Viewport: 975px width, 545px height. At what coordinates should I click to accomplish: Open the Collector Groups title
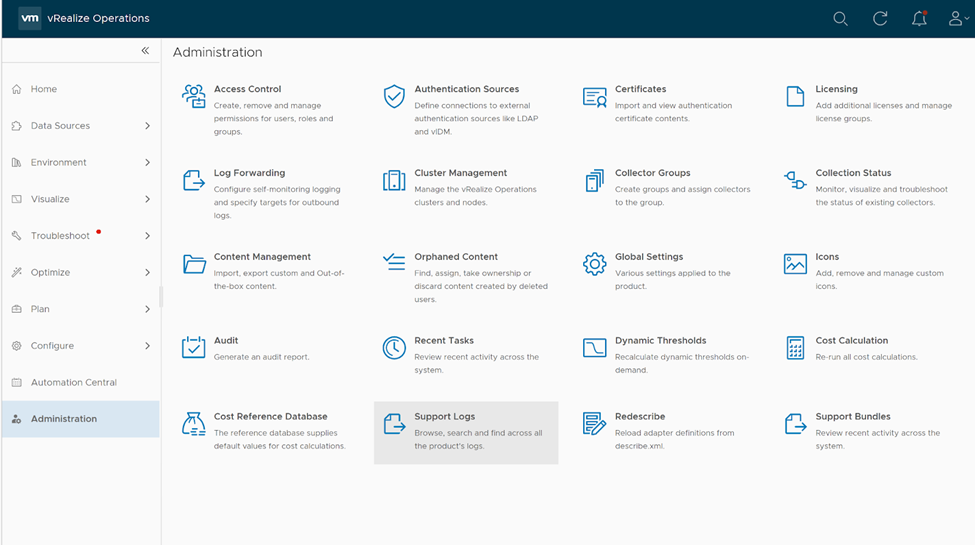(652, 173)
